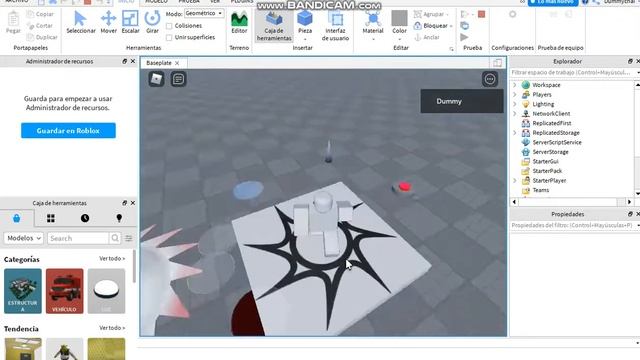640x360 pixels.
Task: Open toolbox creations lightbulb tab
Action: tap(119, 218)
